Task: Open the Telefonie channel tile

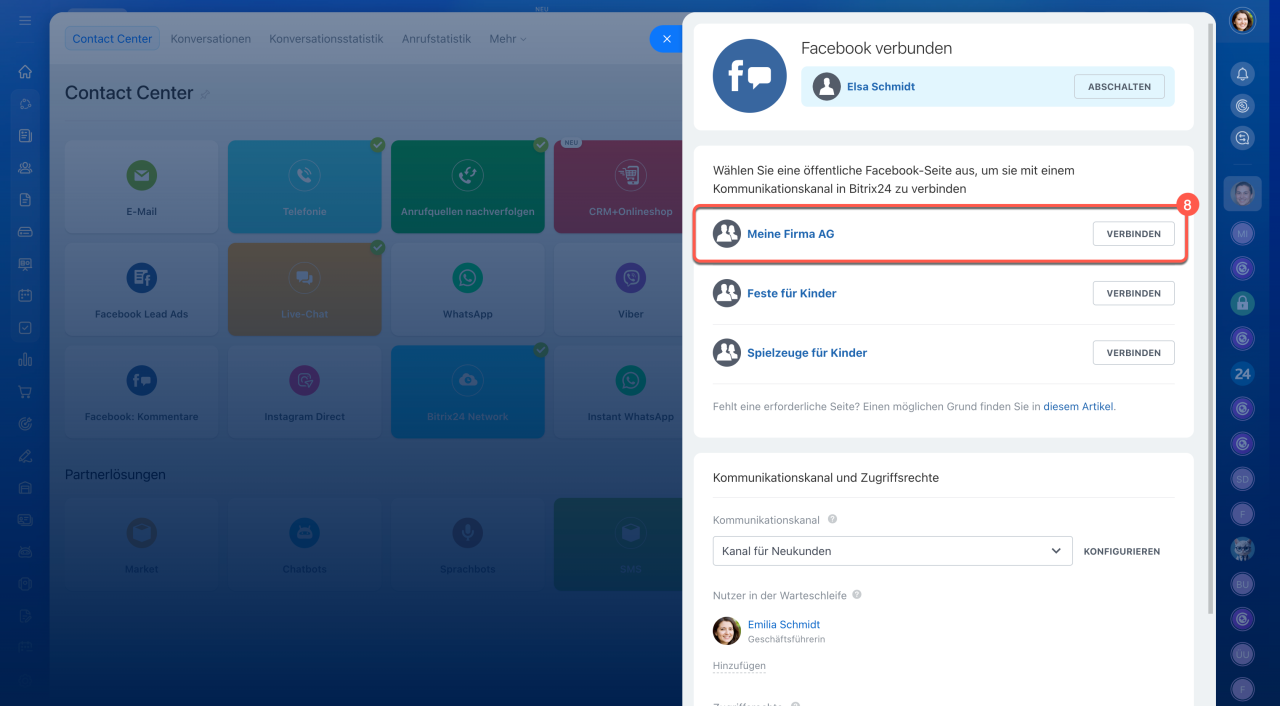Action: point(304,187)
